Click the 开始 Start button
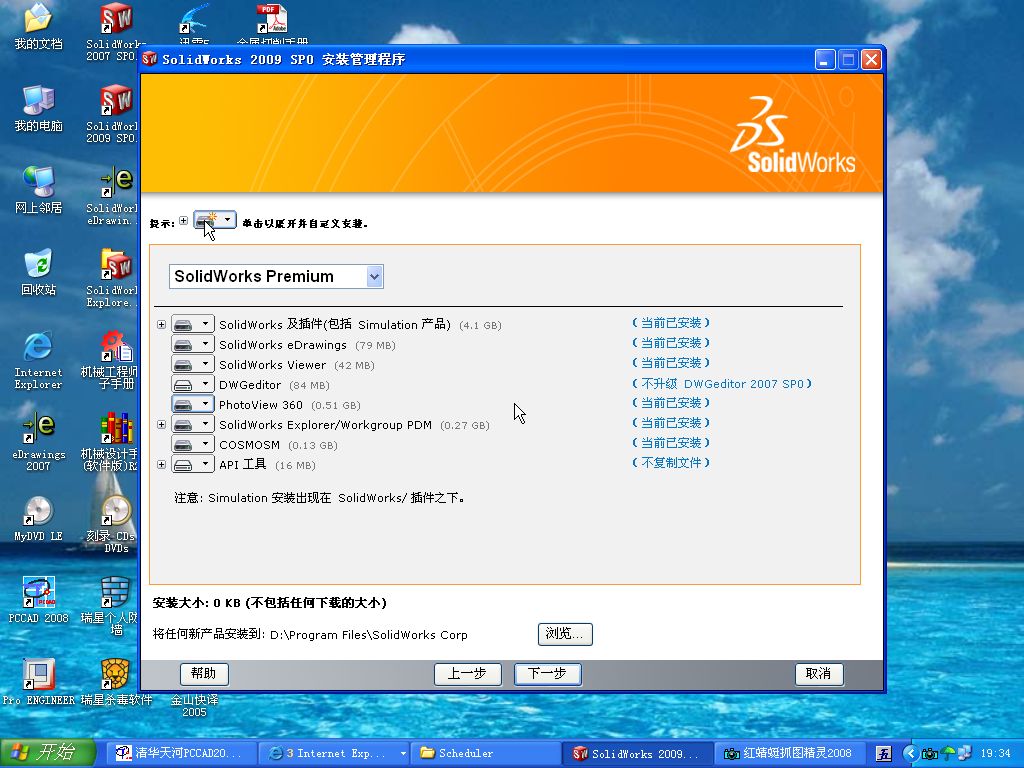Image resolution: width=1024 pixels, height=768 pixels. click(48, 753)
